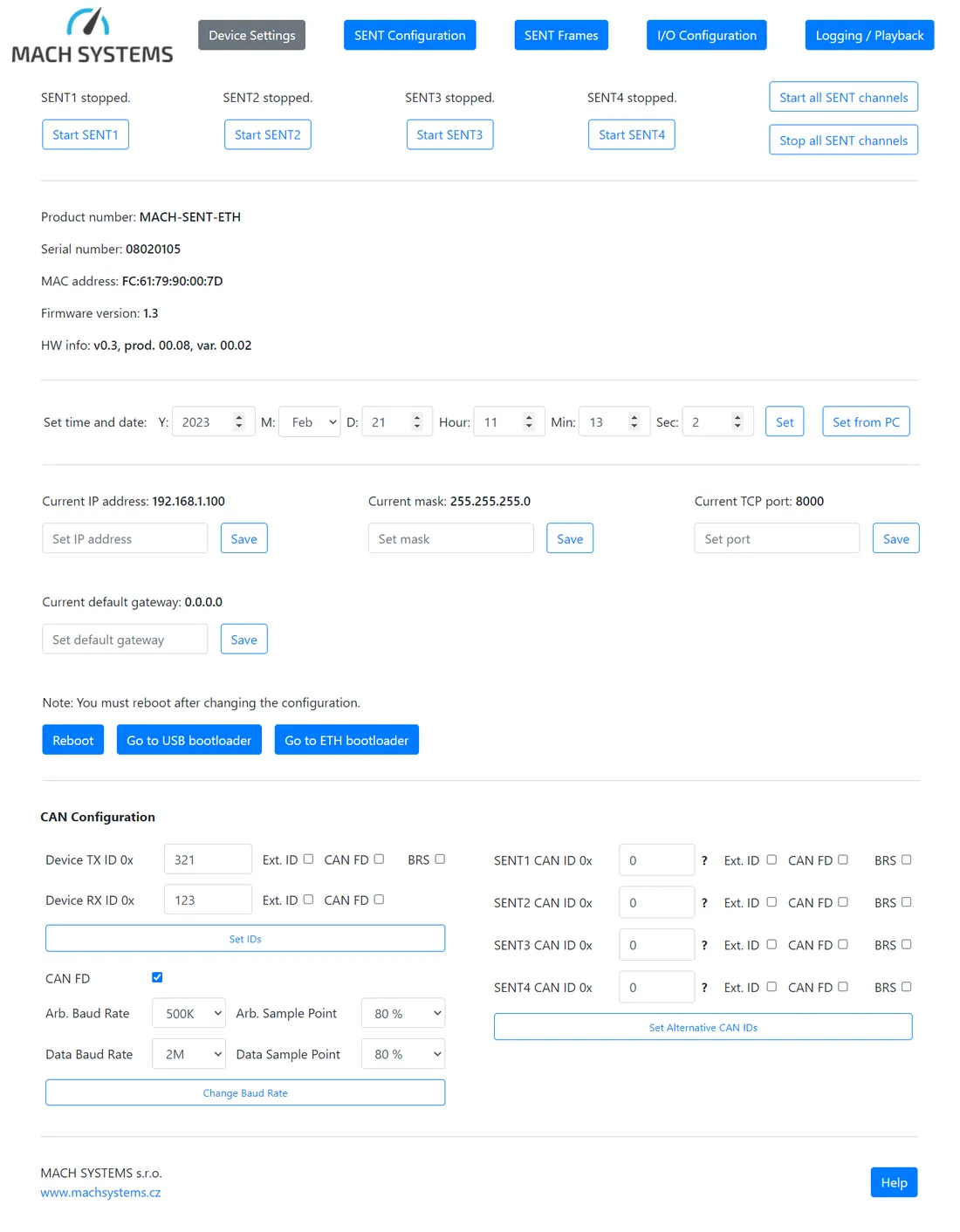Click the SENT2 CAN ID field
This screenshot has height=1232, width=960.
(657, 902)
